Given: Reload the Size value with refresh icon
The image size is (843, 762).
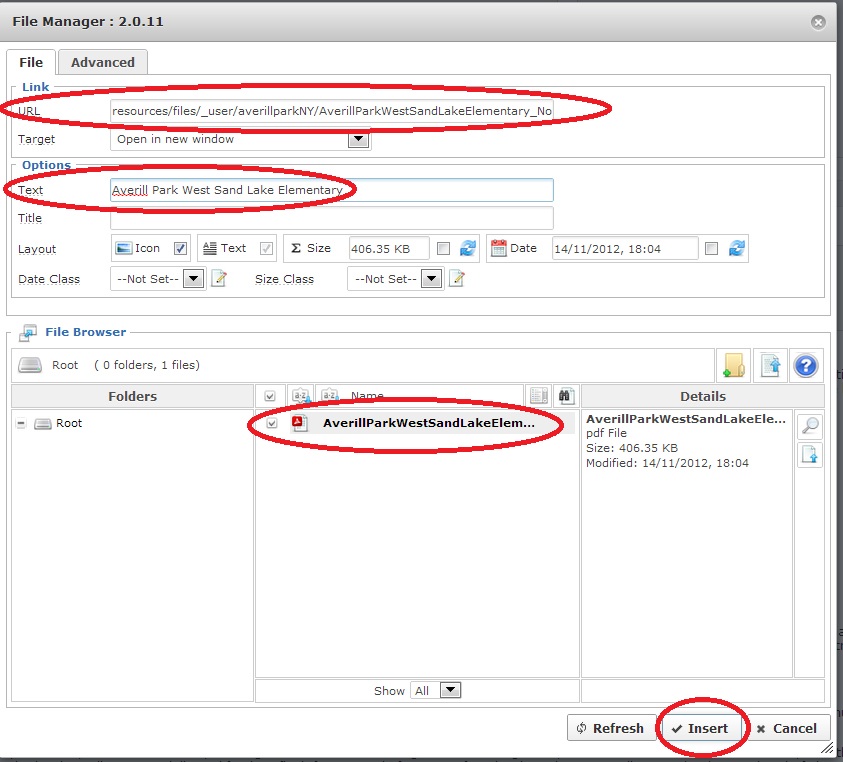Looking at the screenshot, I should pyautogui.click(x=467, y=249).
